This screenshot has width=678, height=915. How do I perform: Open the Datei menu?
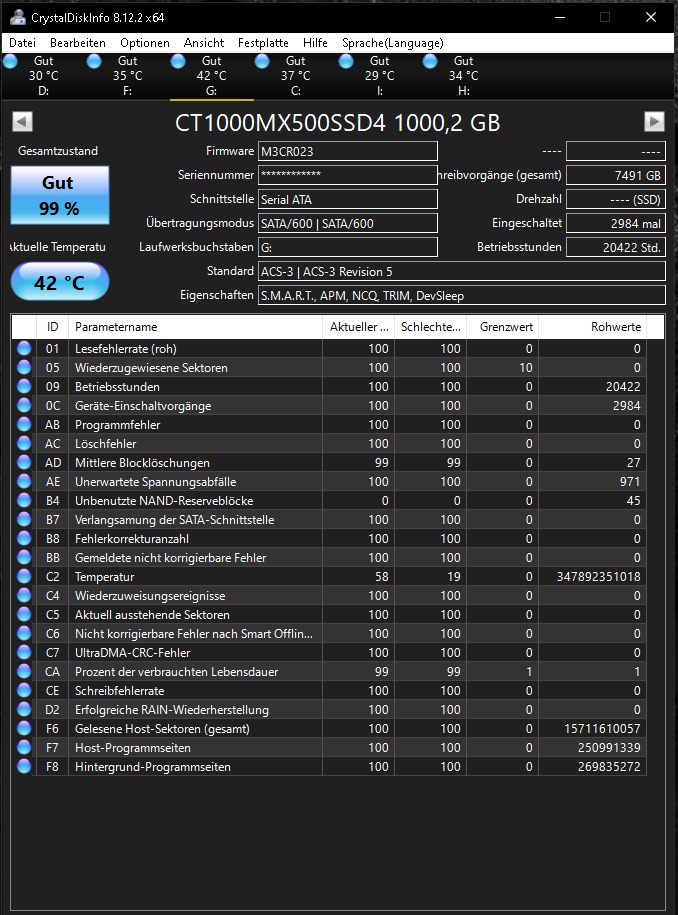tap(22, 43)
